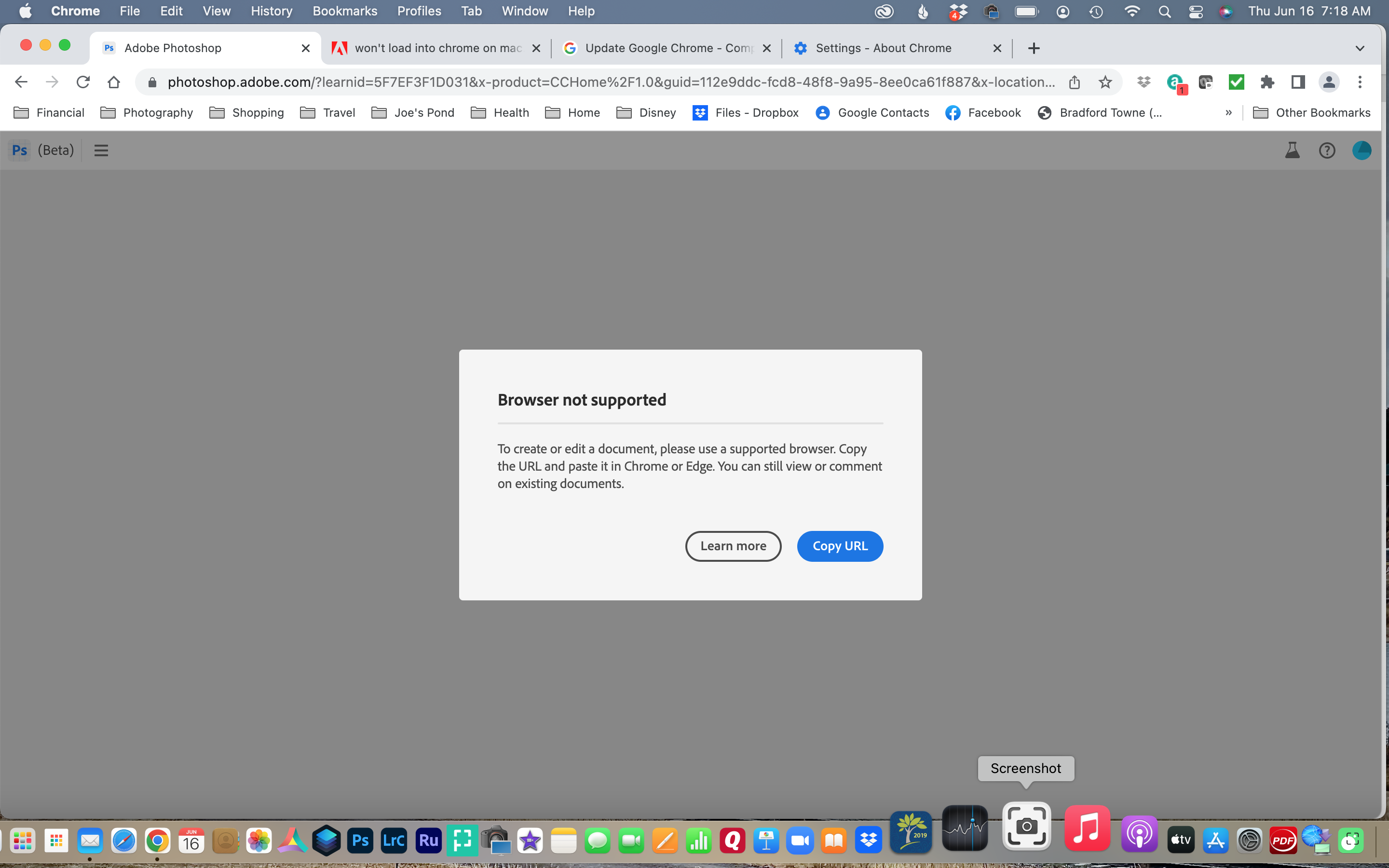Click the Help question-mark icon in Photoshop
Image resolution: width=1389 pixels, height=868 pixels.
click(x=1327, y=150)
